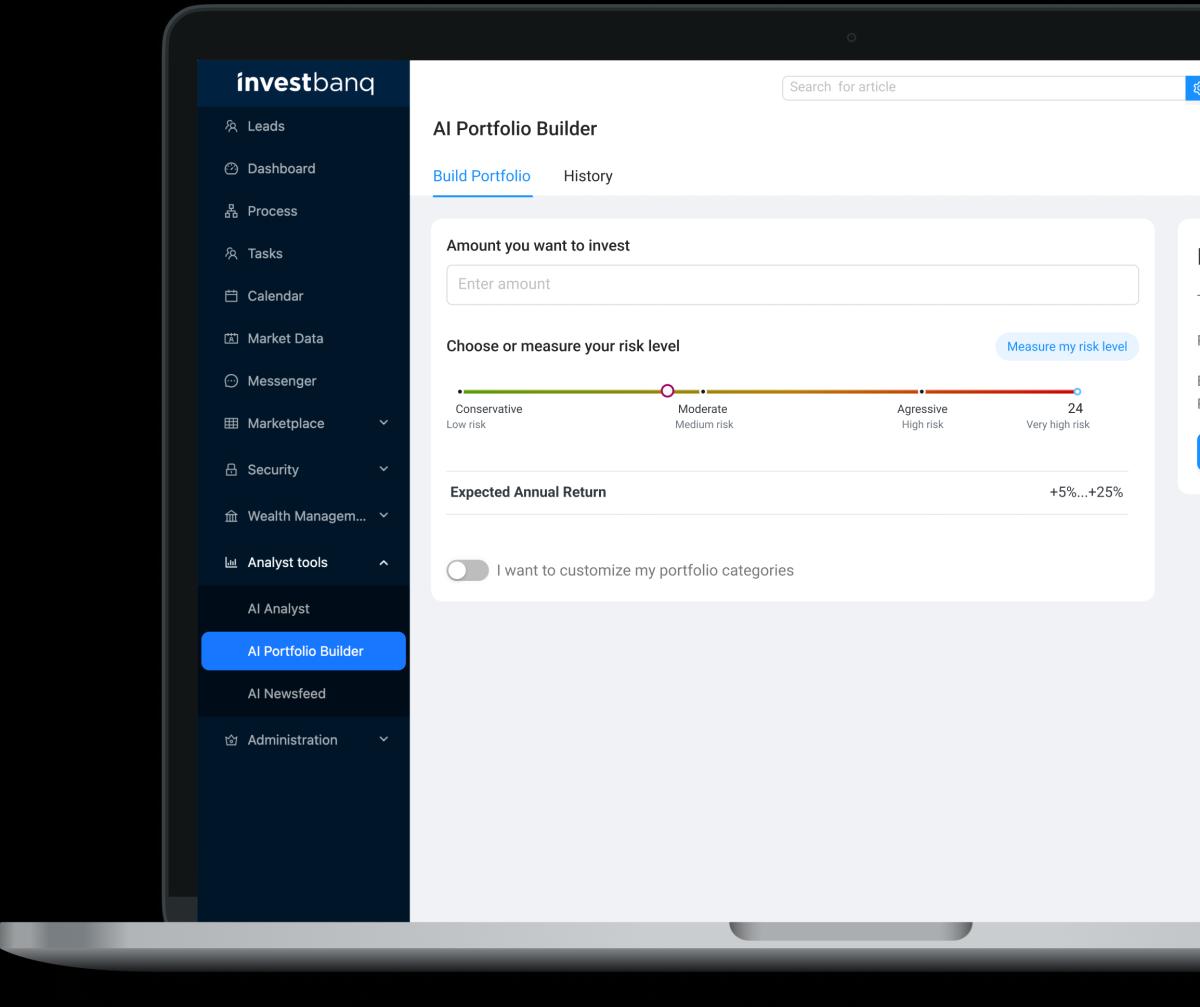
Task: Click the AI Portfolio Builder page heading
Action: point(515,129)
